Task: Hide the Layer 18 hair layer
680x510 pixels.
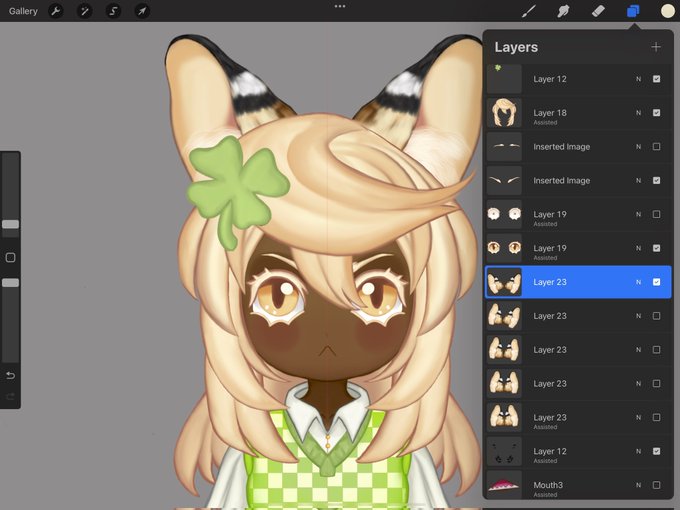Action: (657, 113)
